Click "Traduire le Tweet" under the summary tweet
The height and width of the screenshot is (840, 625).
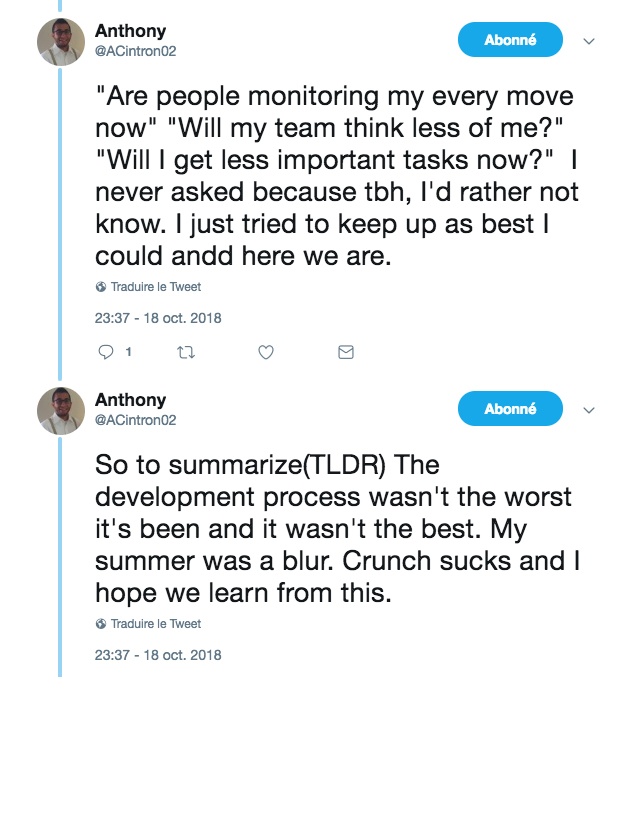pos(155,624)
